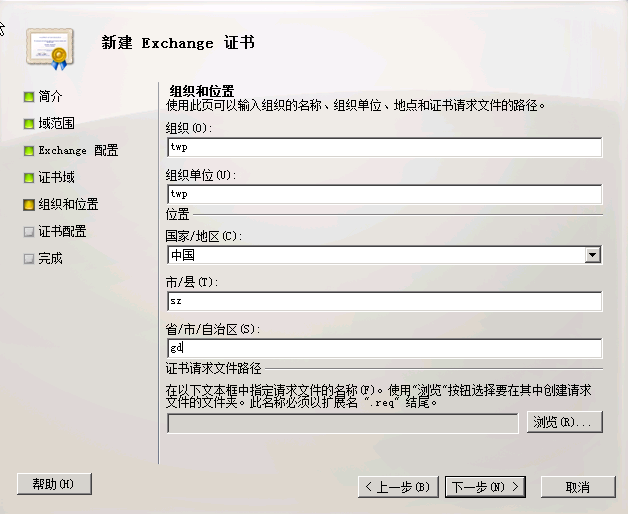Click the 证书请求文件路径 label

coord(213,368)
